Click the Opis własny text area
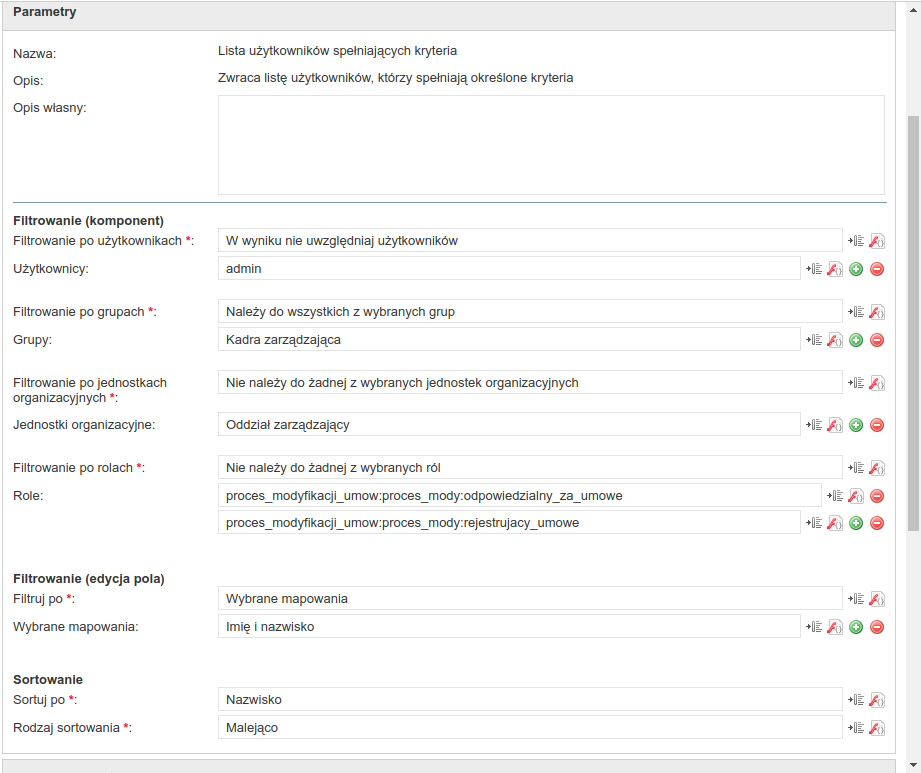 coord(551,145)
